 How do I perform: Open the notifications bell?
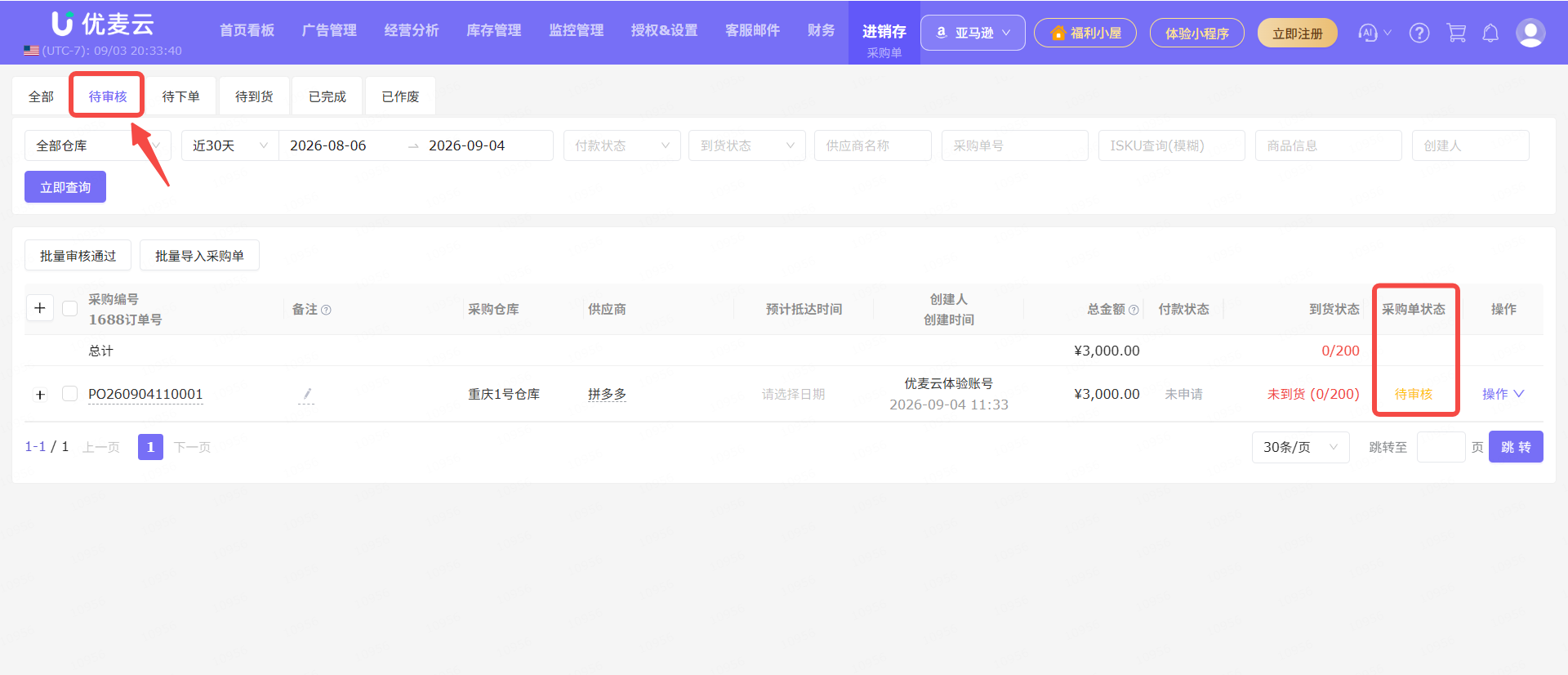pyautogui.click(x=1490, y=33)
